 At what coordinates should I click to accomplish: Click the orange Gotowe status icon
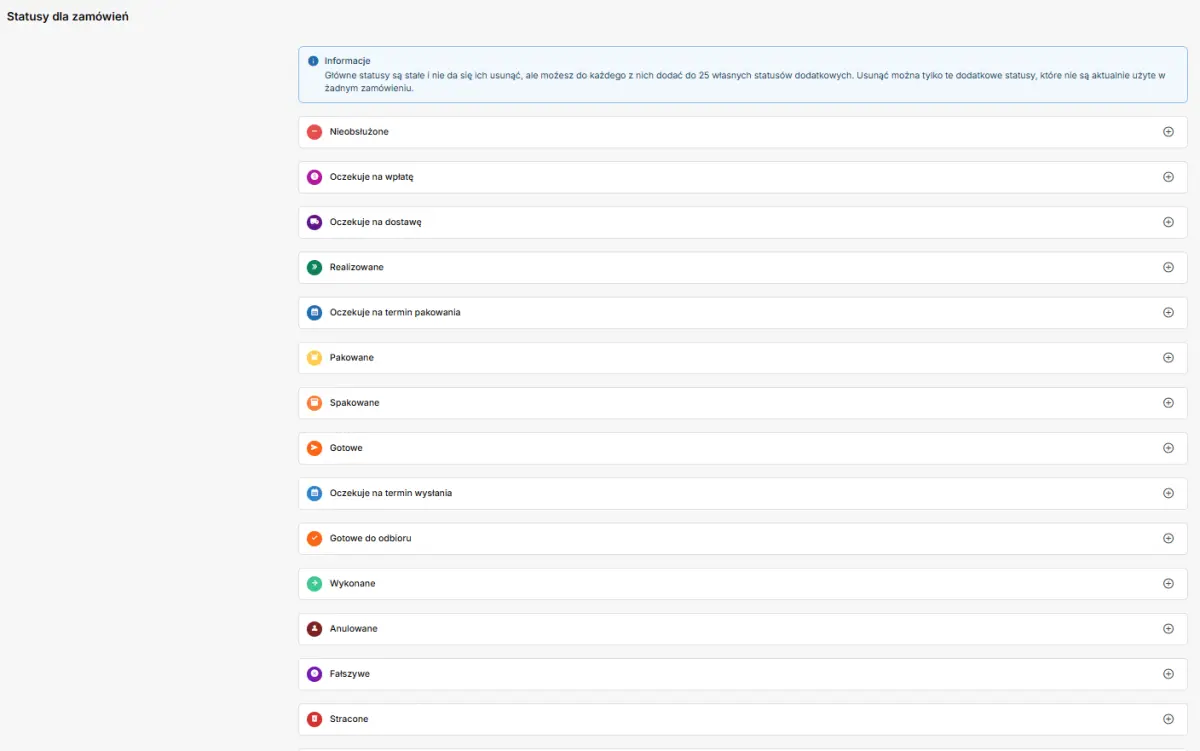tap(314, 448)
